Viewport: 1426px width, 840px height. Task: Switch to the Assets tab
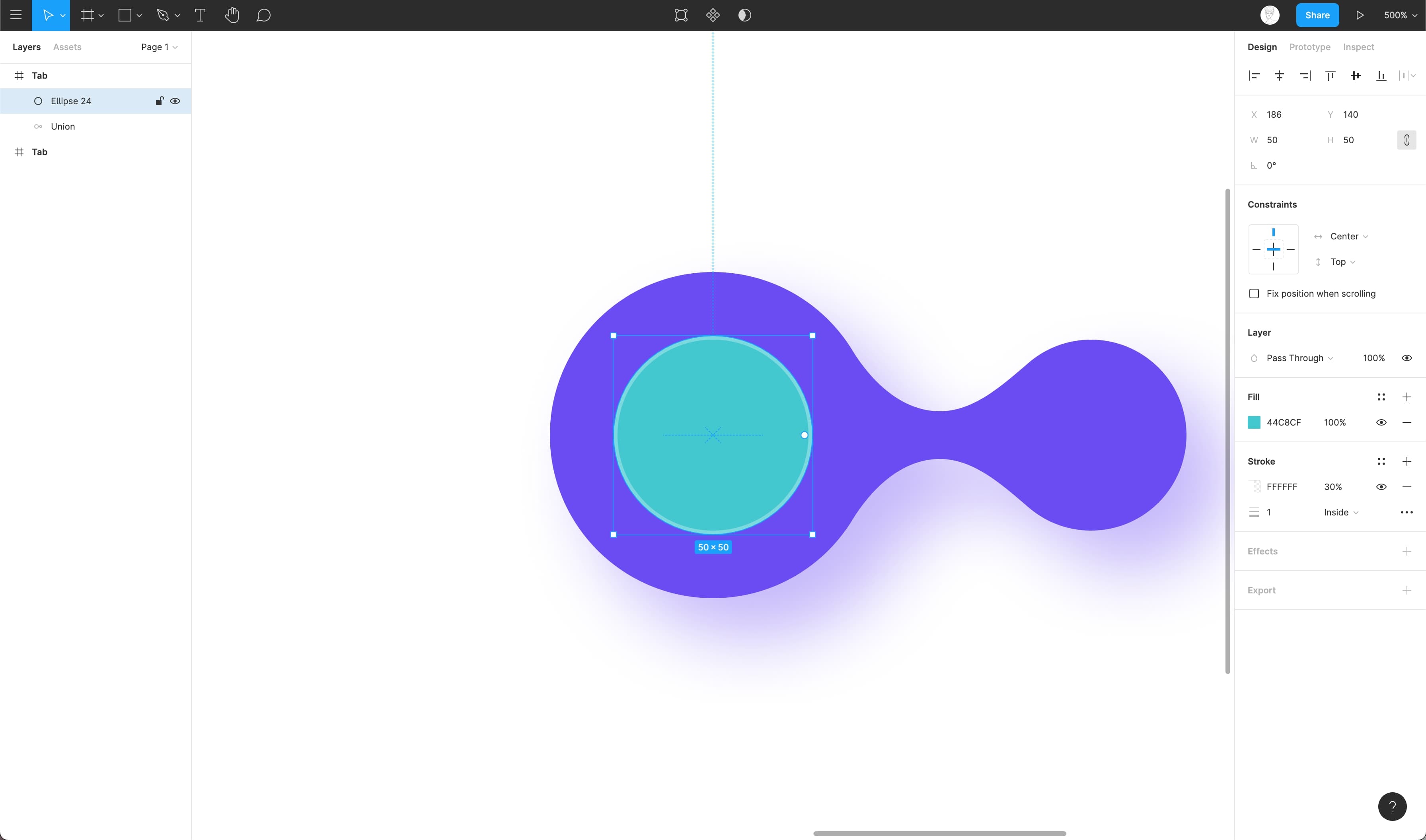click(67, 47)
